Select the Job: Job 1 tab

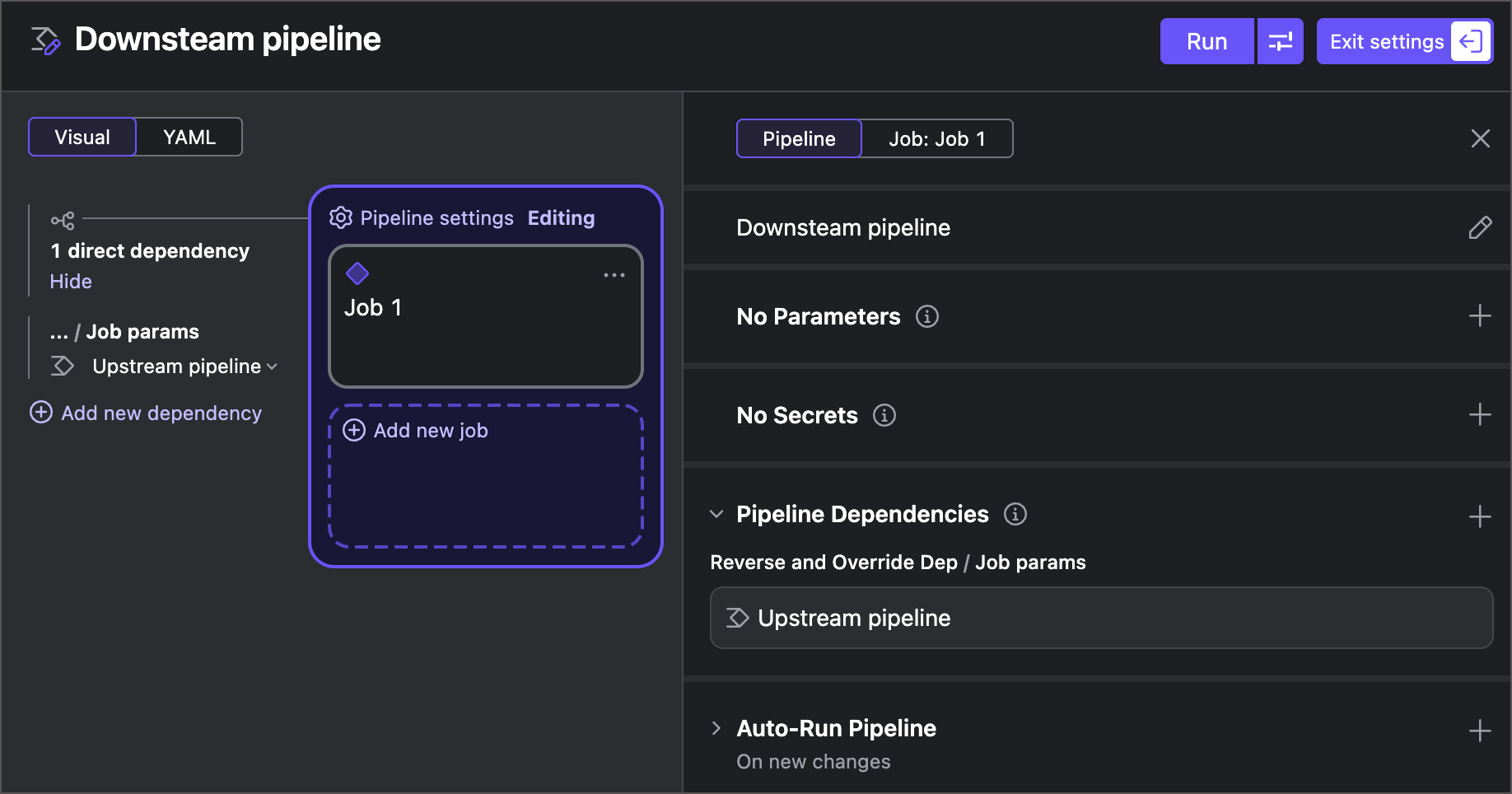coord(937,138)
